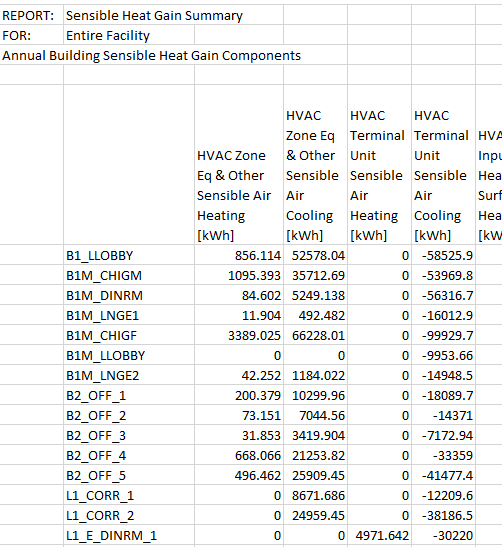
Task: Select zone name cell L1_CORR_1
Action: click(x=129, y=495)
